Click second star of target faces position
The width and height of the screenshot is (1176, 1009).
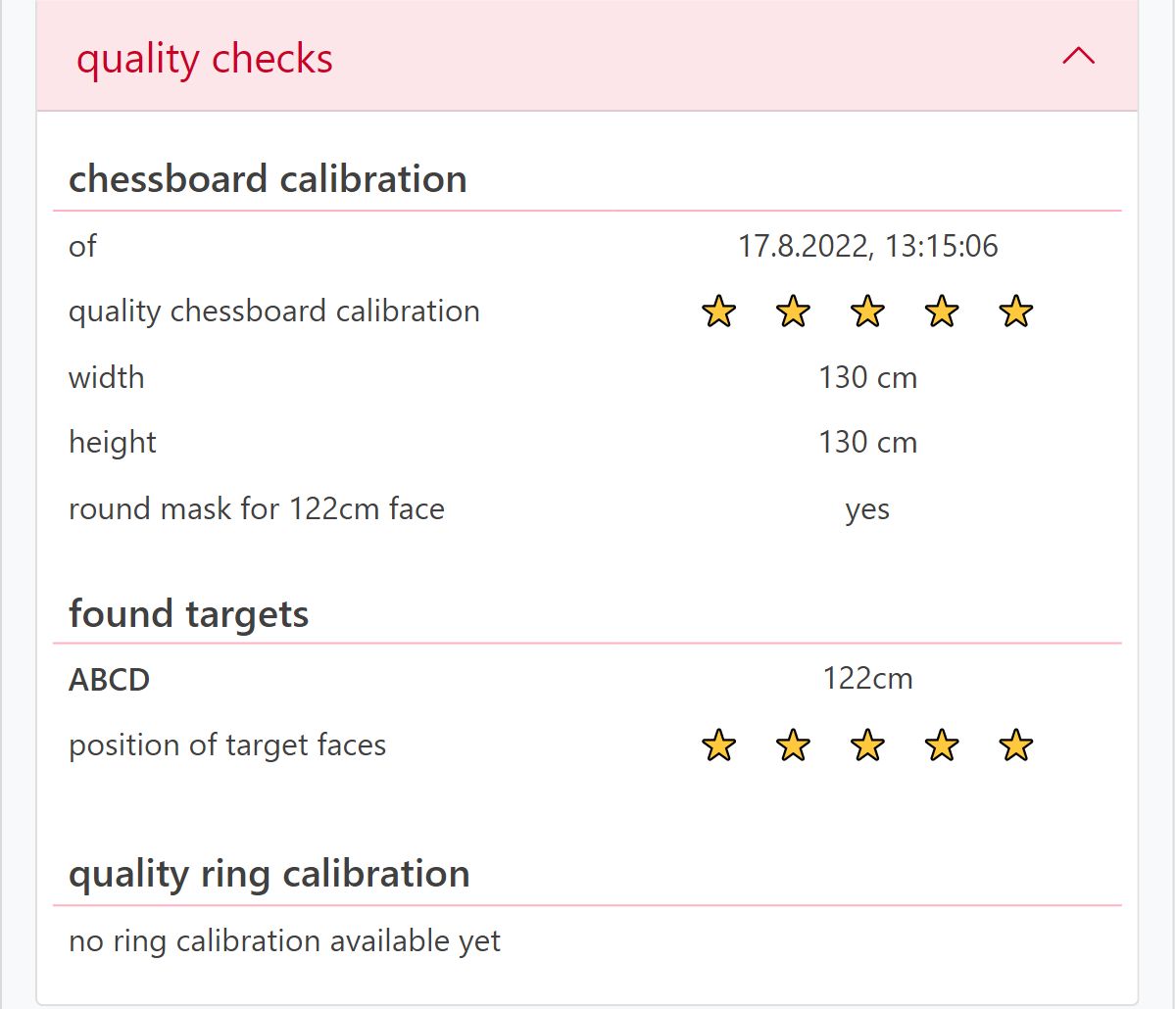[793, 746]
